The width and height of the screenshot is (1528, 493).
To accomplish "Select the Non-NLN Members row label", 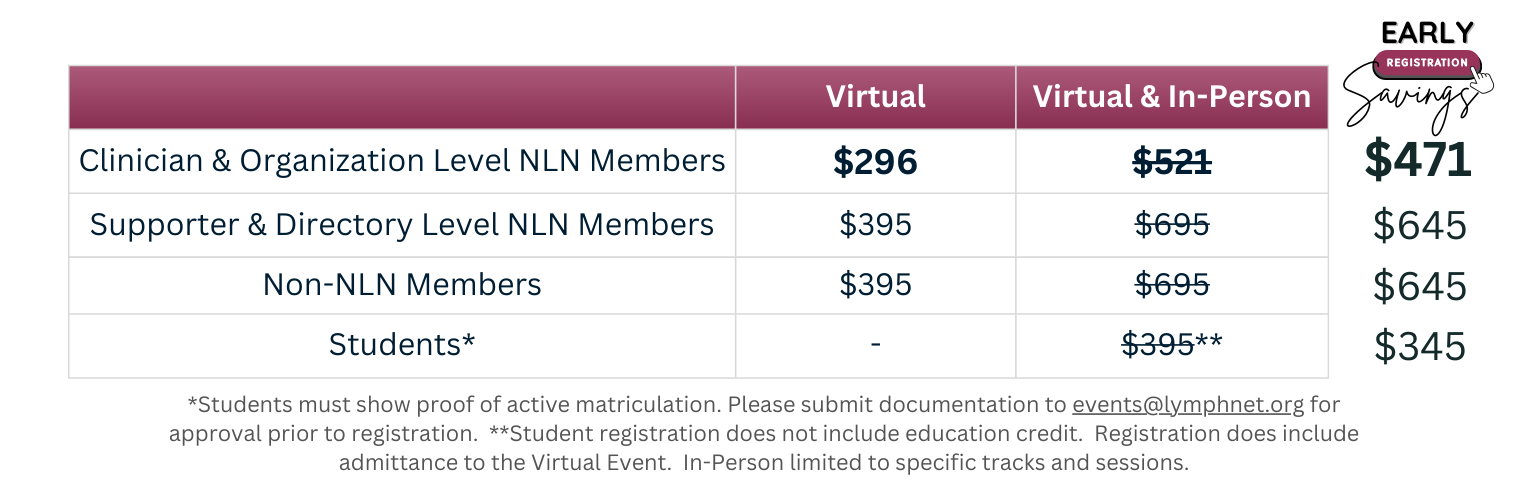I will point(402,285).
